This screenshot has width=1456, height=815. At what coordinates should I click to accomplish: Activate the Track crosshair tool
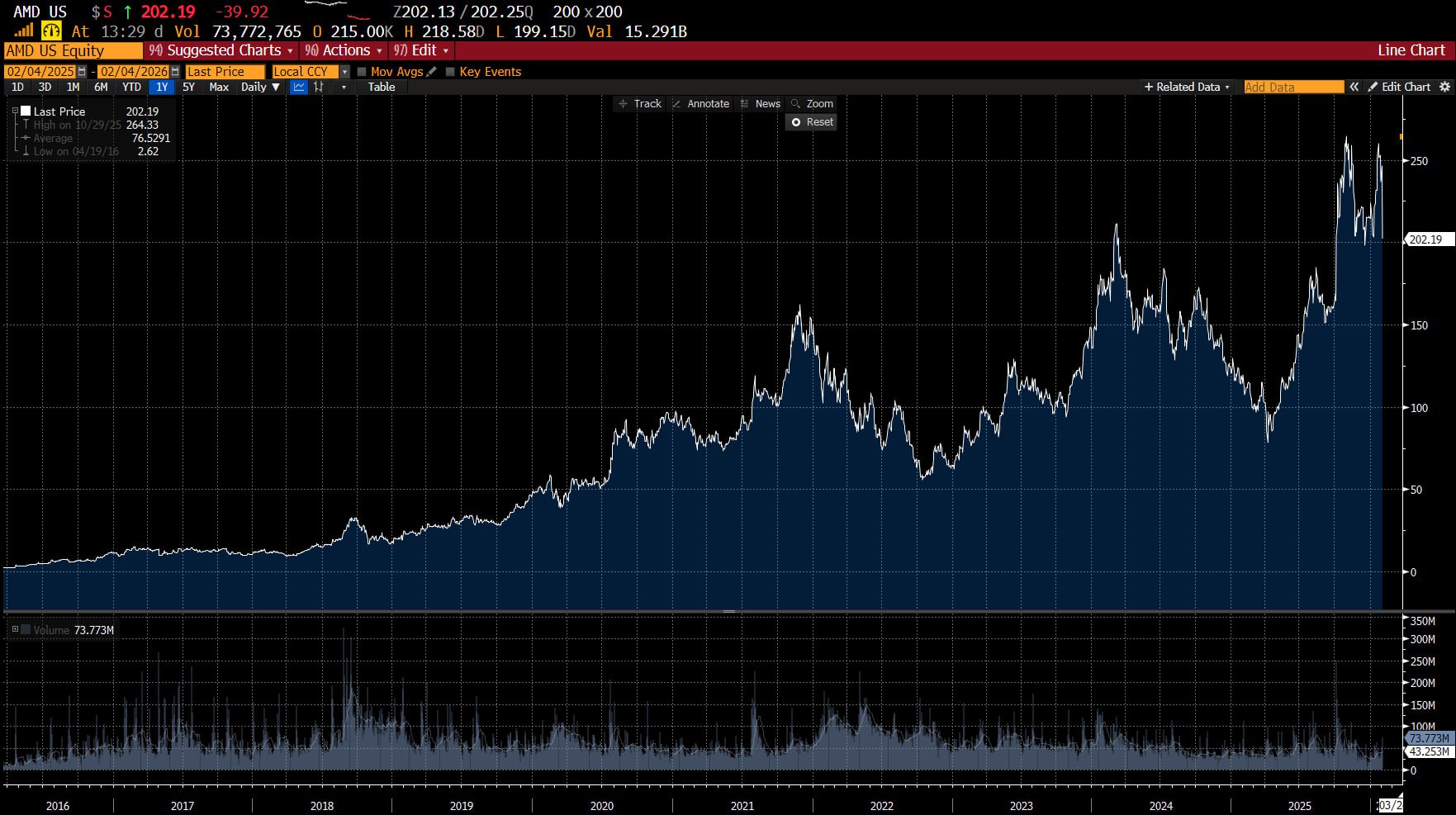tap(640, 104)
